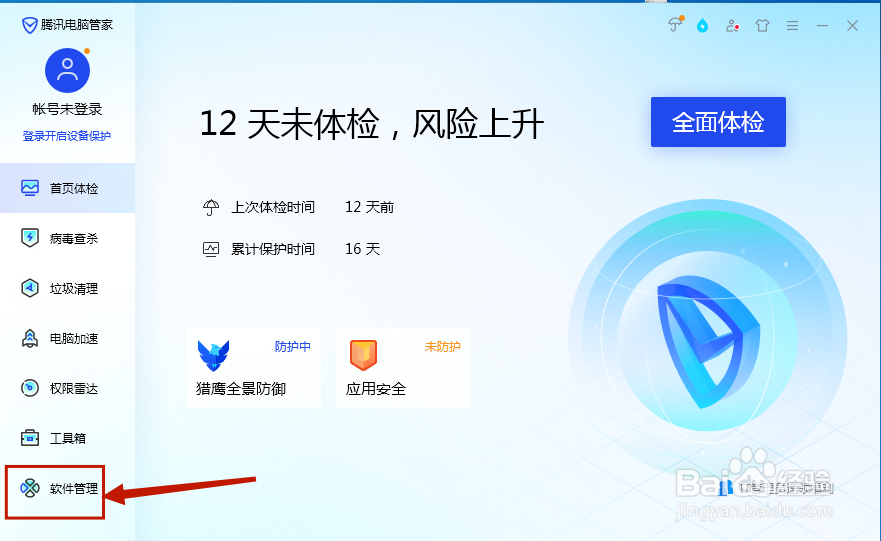Viewport: 881px width, 541px height.
Task: Open the user account avatar
Action: point(67,70)
